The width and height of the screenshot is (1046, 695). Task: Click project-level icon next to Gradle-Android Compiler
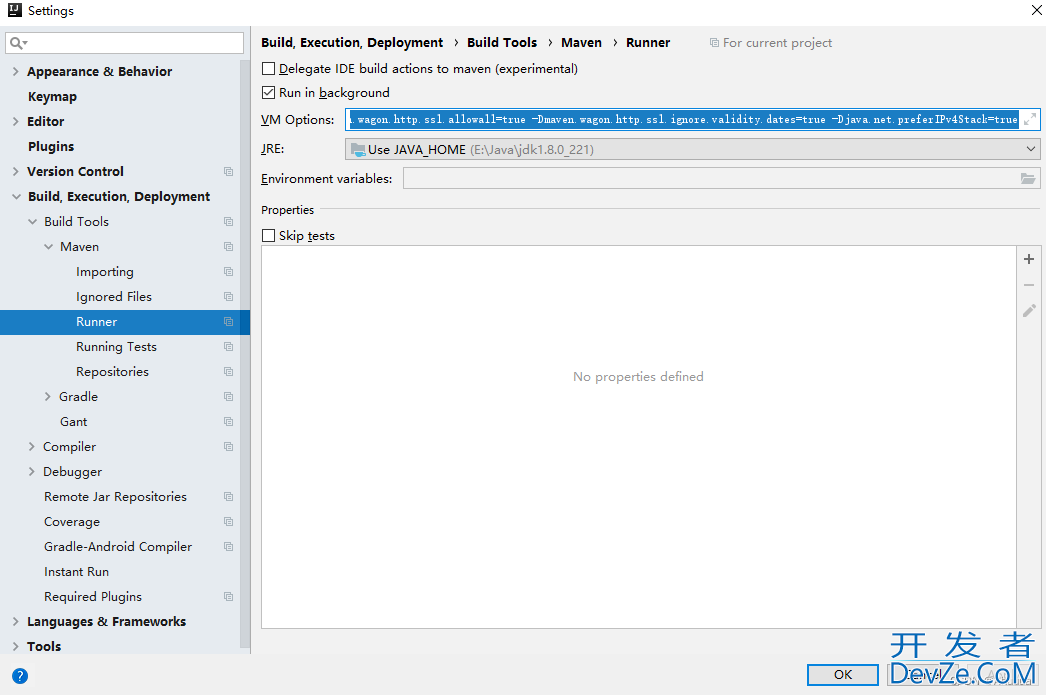pos(229,547)
